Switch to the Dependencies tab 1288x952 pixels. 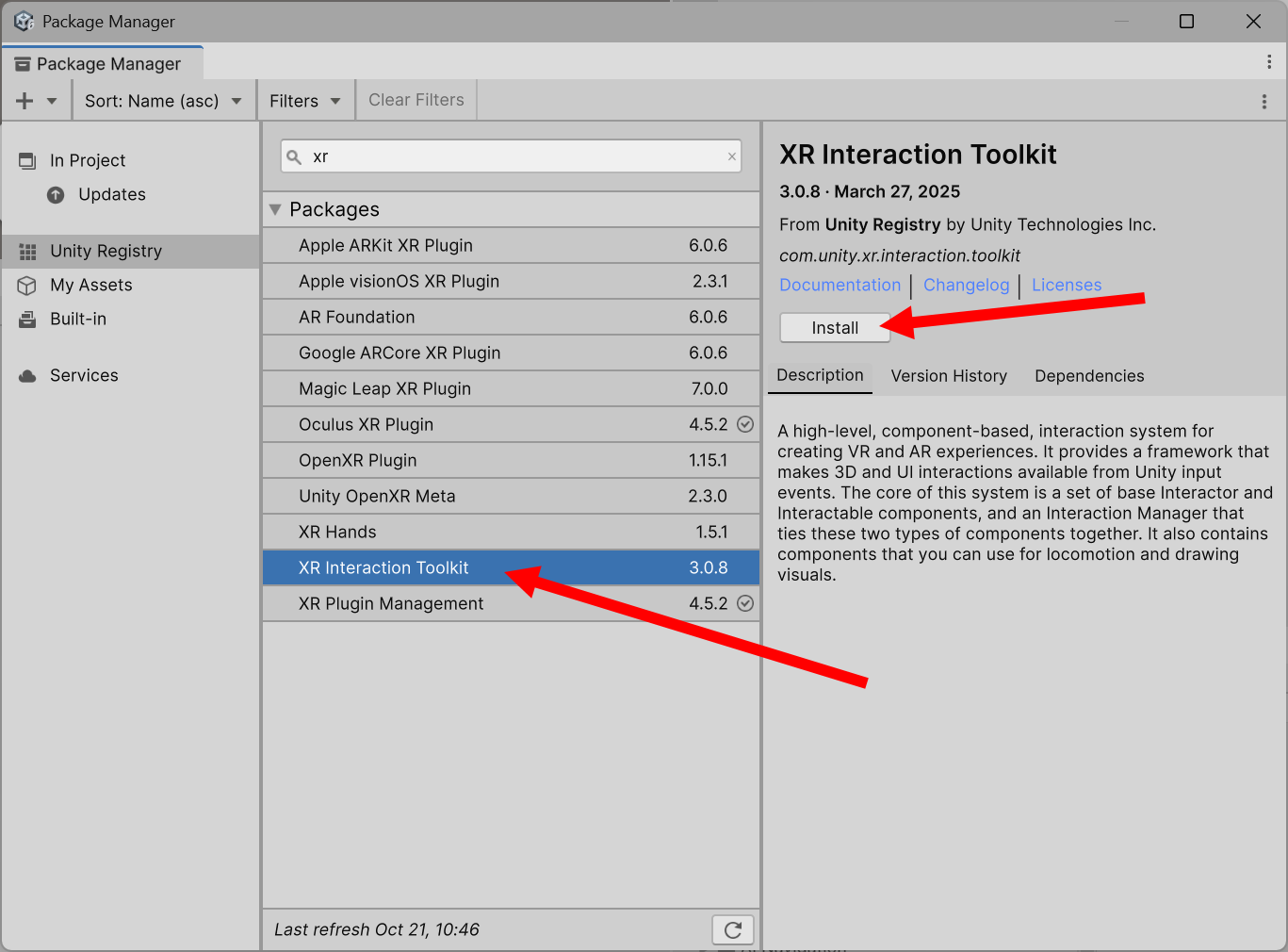[x=1089, y=376]
